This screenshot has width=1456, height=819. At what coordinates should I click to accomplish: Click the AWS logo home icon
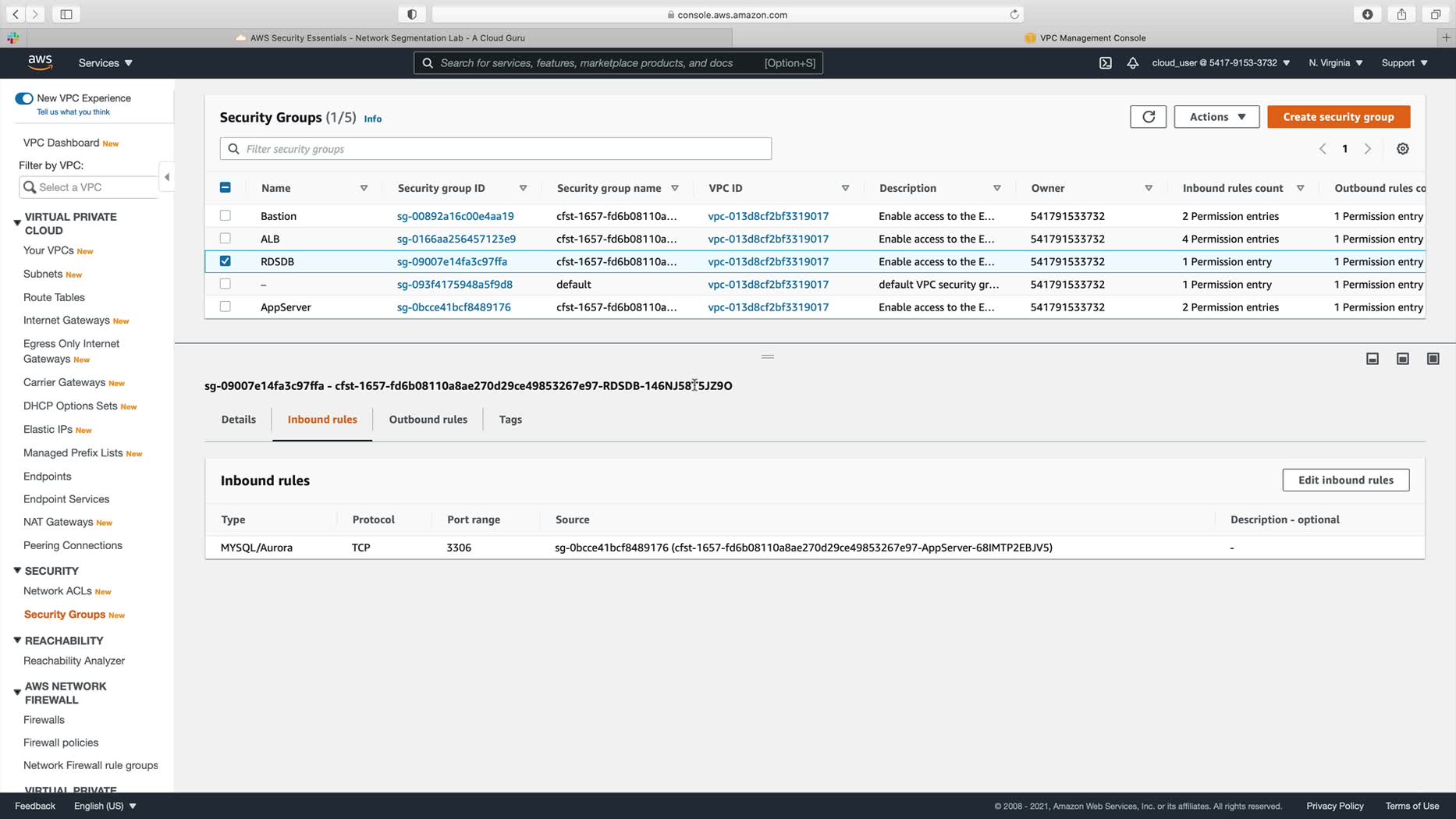pyautogui.click(x=40, y=62)
